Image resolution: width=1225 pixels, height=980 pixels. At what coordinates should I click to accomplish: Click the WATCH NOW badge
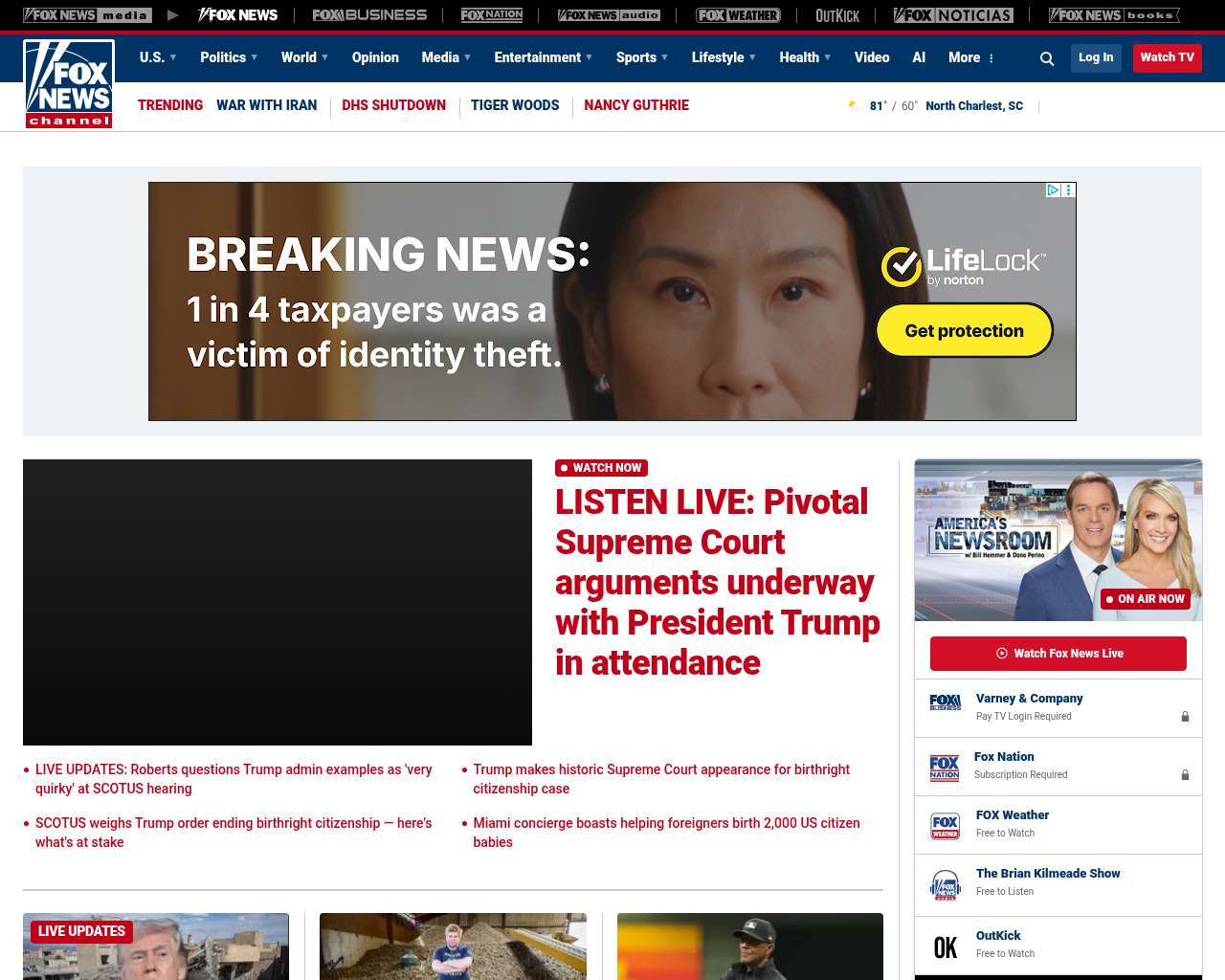(x=601, y=468)
